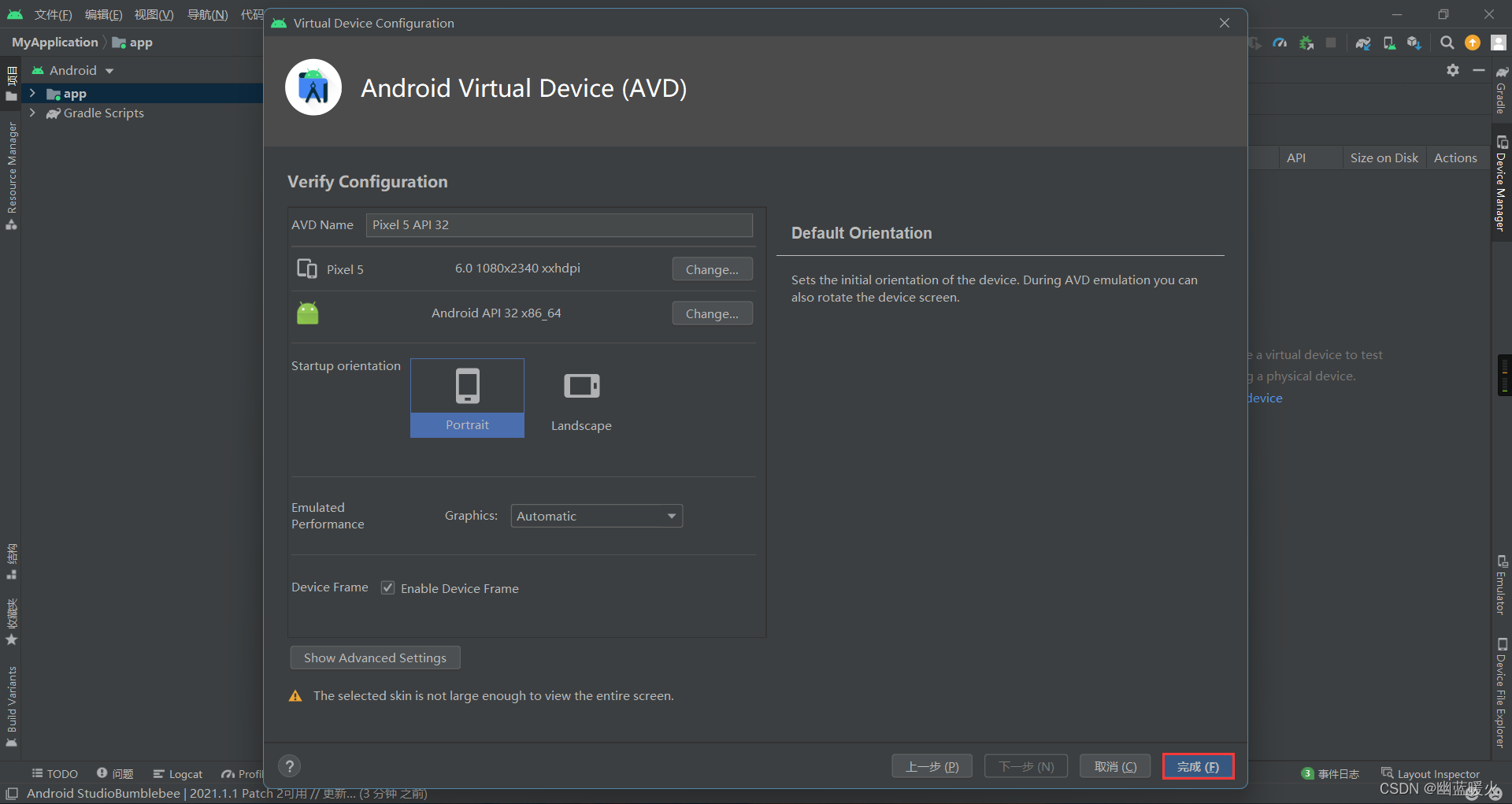Click Change button for Android API 32 image
The image size is (1512, 804).
coord(712,313)
